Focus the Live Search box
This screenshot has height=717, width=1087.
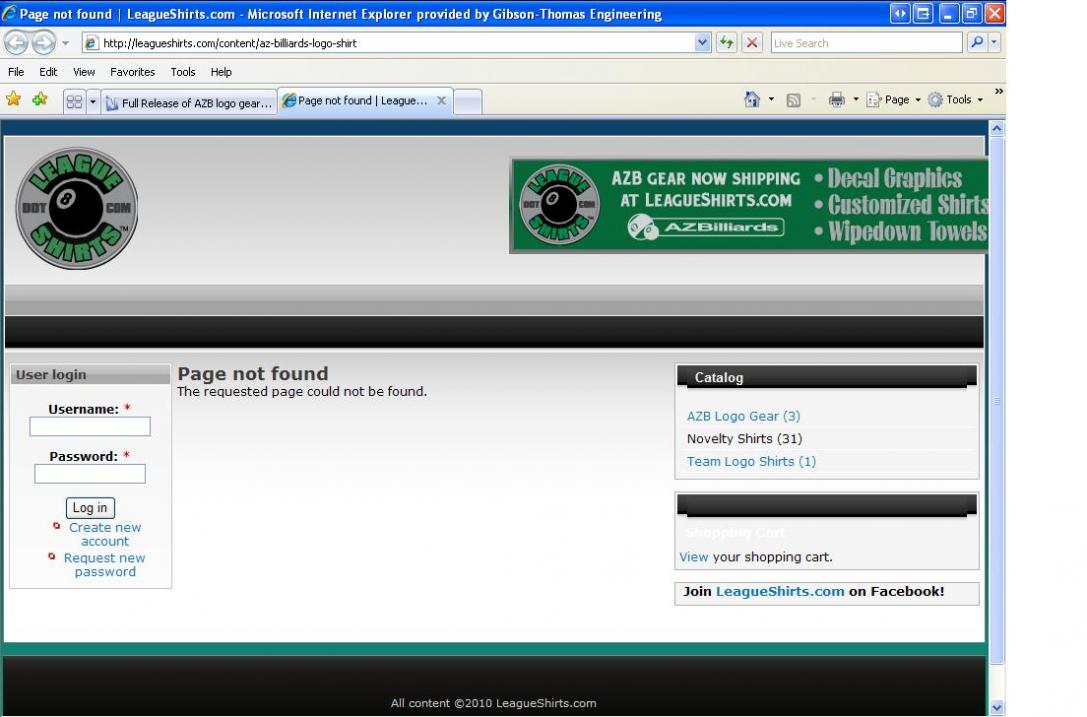[x=866, y=43]
